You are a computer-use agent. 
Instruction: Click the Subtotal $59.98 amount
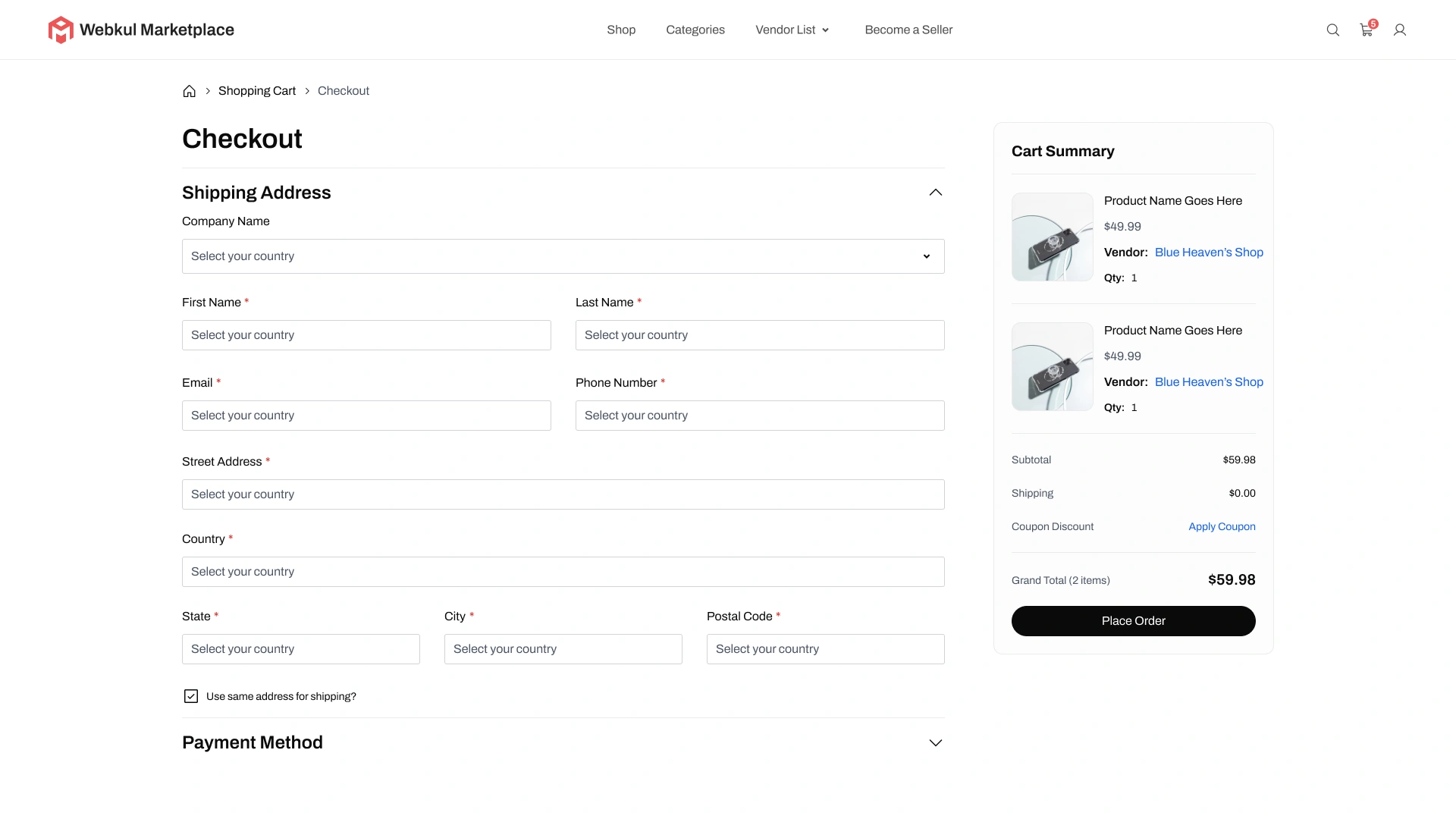click(1239, 460)
